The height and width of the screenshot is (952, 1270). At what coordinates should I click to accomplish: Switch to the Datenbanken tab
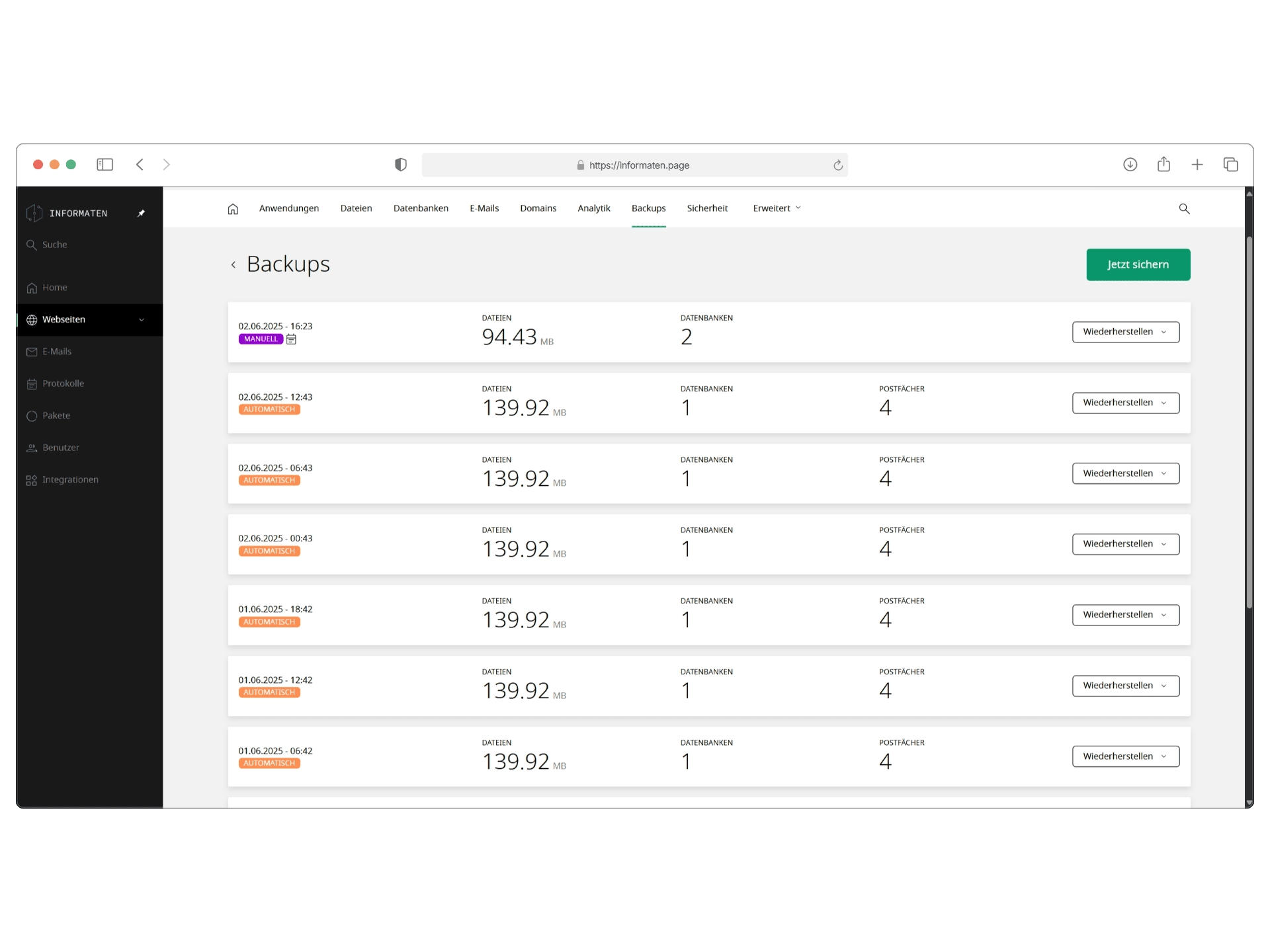421,208
